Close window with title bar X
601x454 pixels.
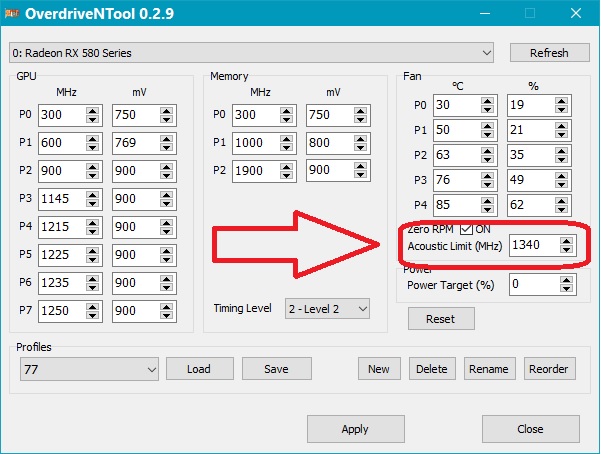coord(576,13)
